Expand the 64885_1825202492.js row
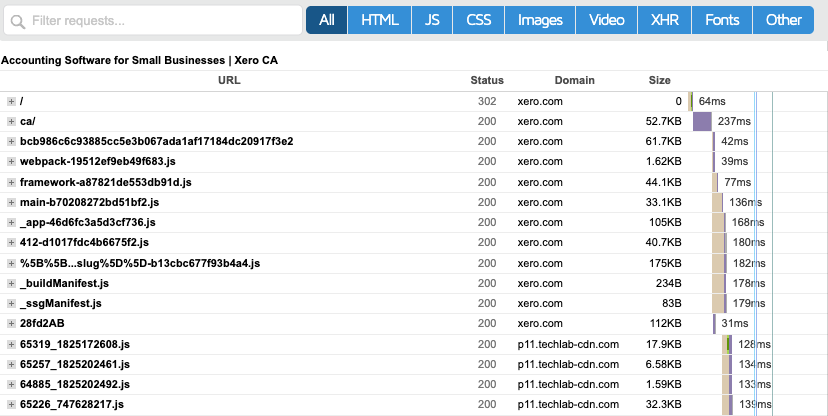The width and height of the screenshot is (828, 416). [x=11, y=384]
